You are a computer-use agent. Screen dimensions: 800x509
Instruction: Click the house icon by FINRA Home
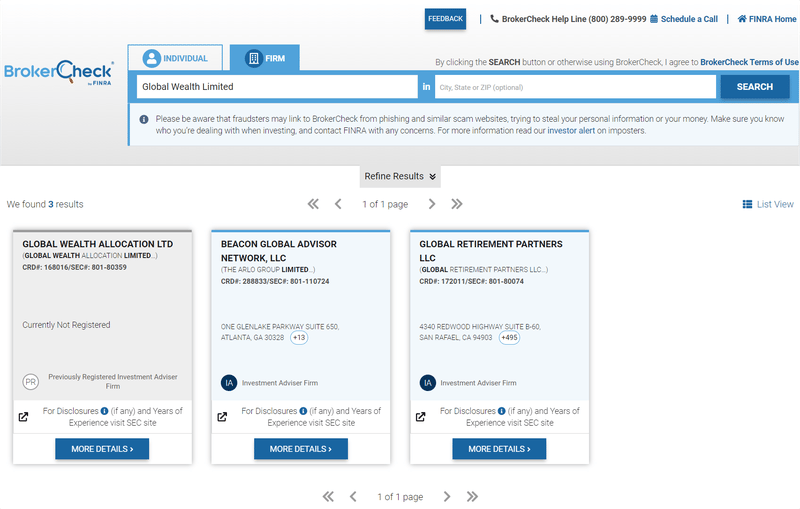tap(742, 19)
